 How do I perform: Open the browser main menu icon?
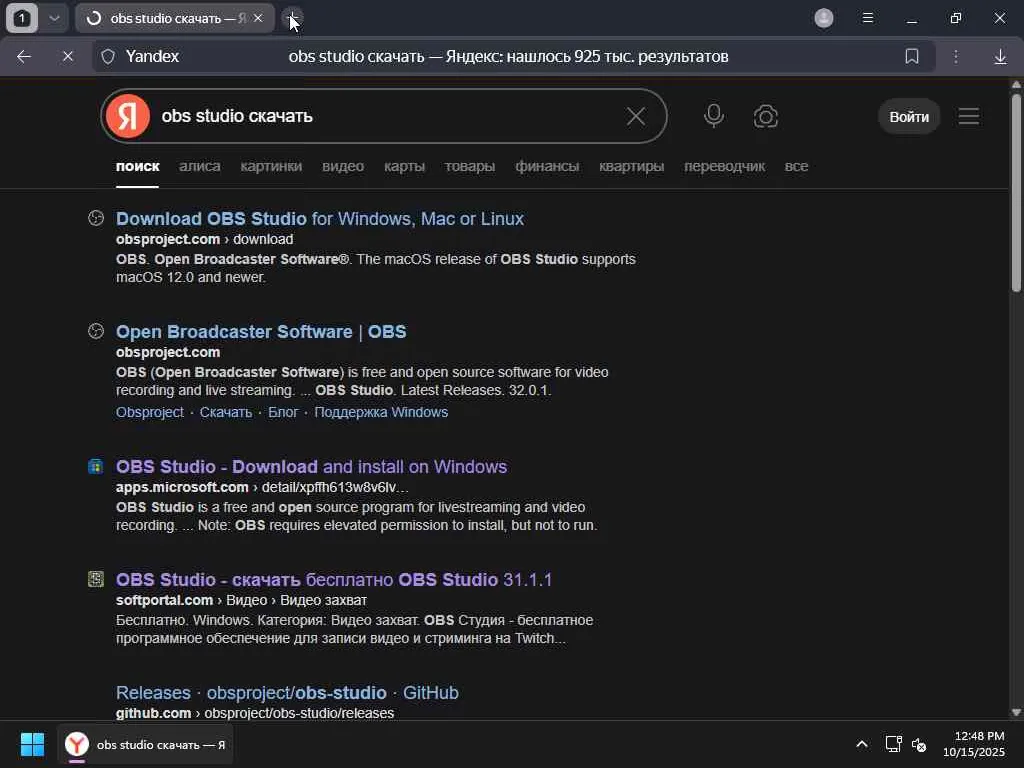click(x=867, y=18)
